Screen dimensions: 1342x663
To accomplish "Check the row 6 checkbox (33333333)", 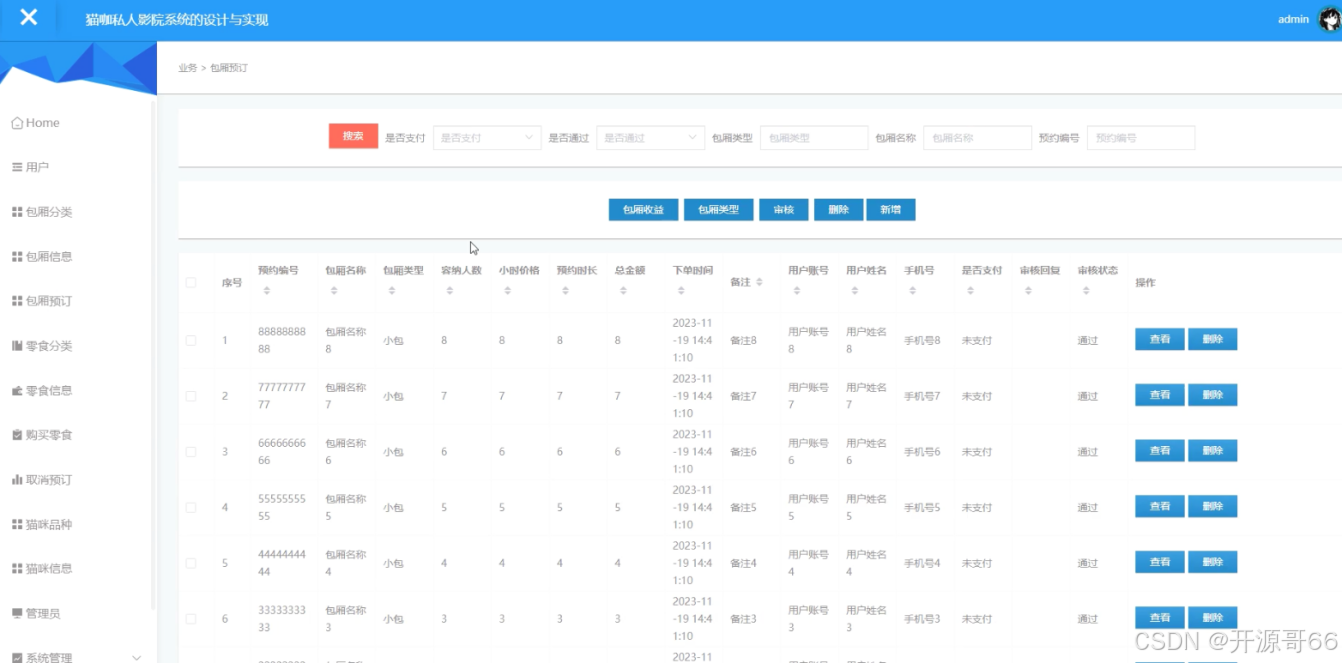I will tap(191, 619).
